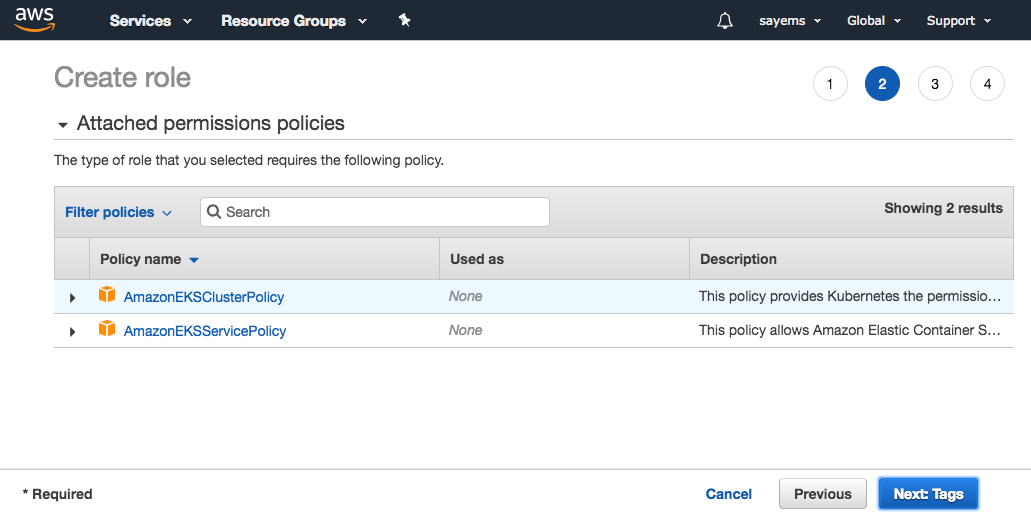Click the None value in AmazonEKSServicePolicy row

pyautogui.click(x=466, y=330)
